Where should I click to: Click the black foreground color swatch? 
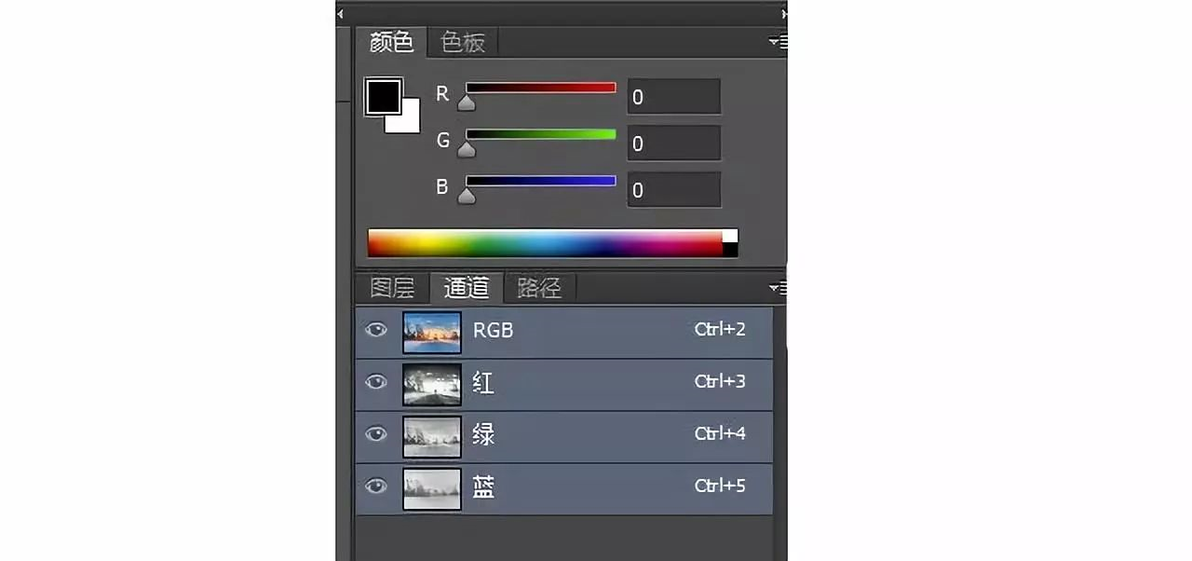[383, 96]
